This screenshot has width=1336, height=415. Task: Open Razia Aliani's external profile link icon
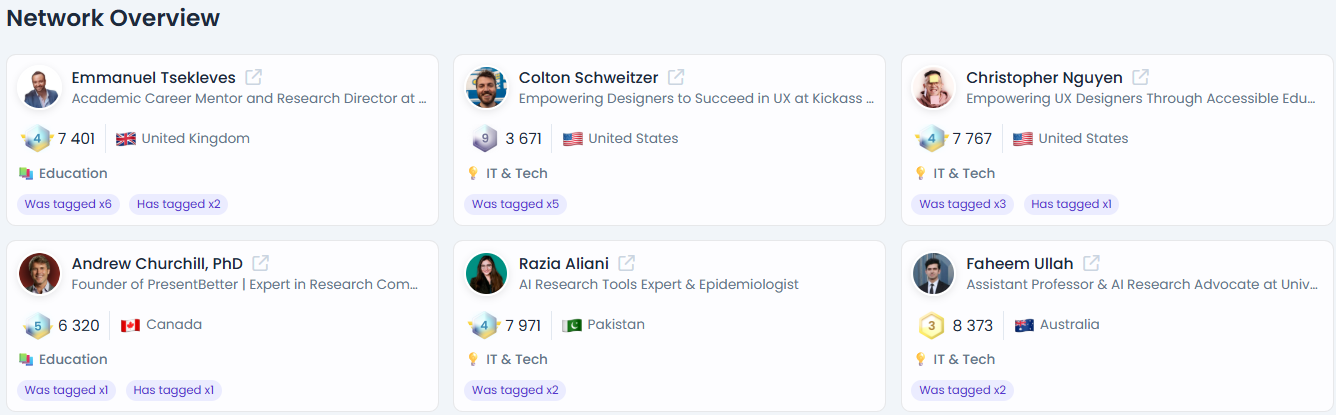point(626,263)
